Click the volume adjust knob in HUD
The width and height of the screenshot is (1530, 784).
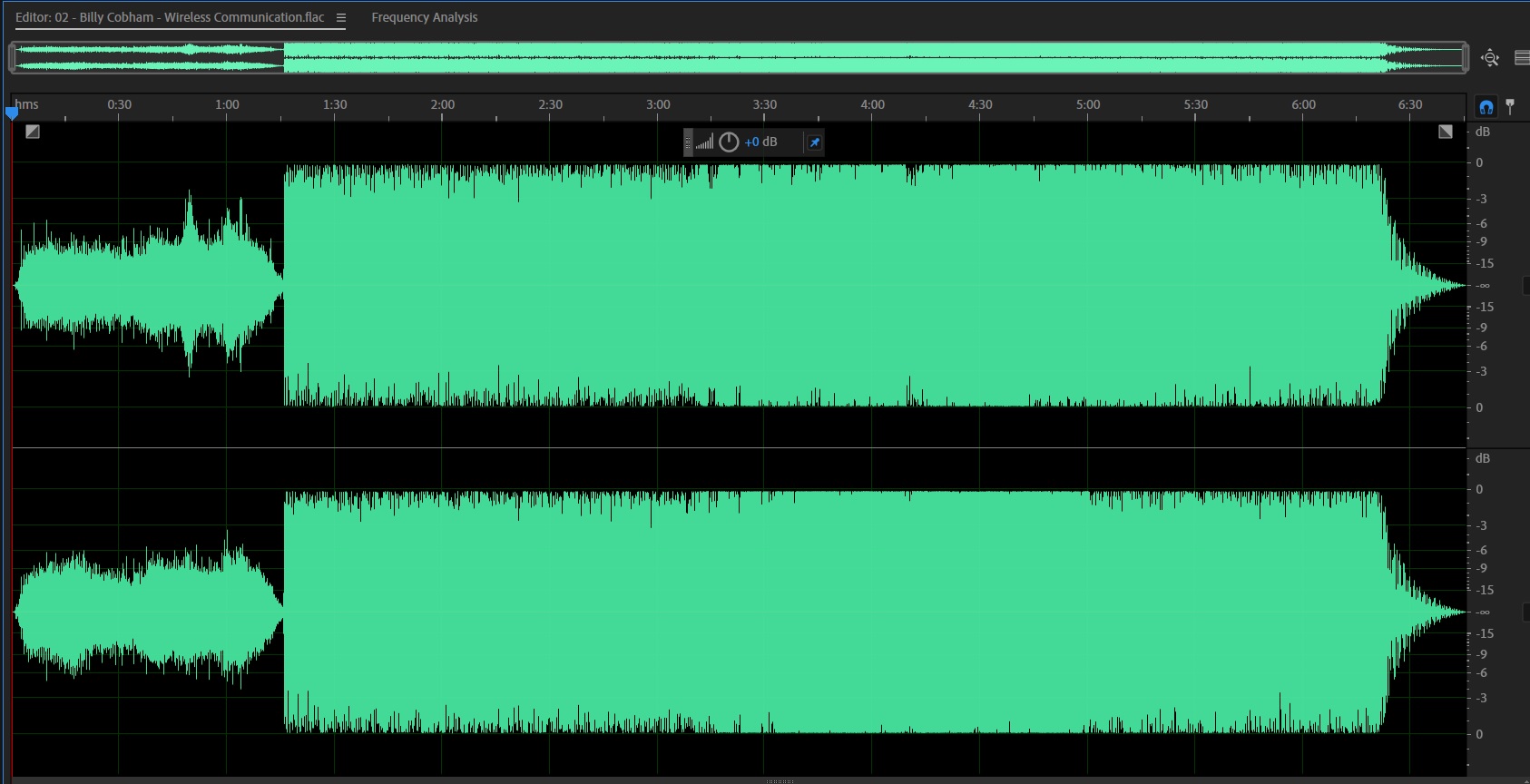pyautogui.click(x=729, y=142)
